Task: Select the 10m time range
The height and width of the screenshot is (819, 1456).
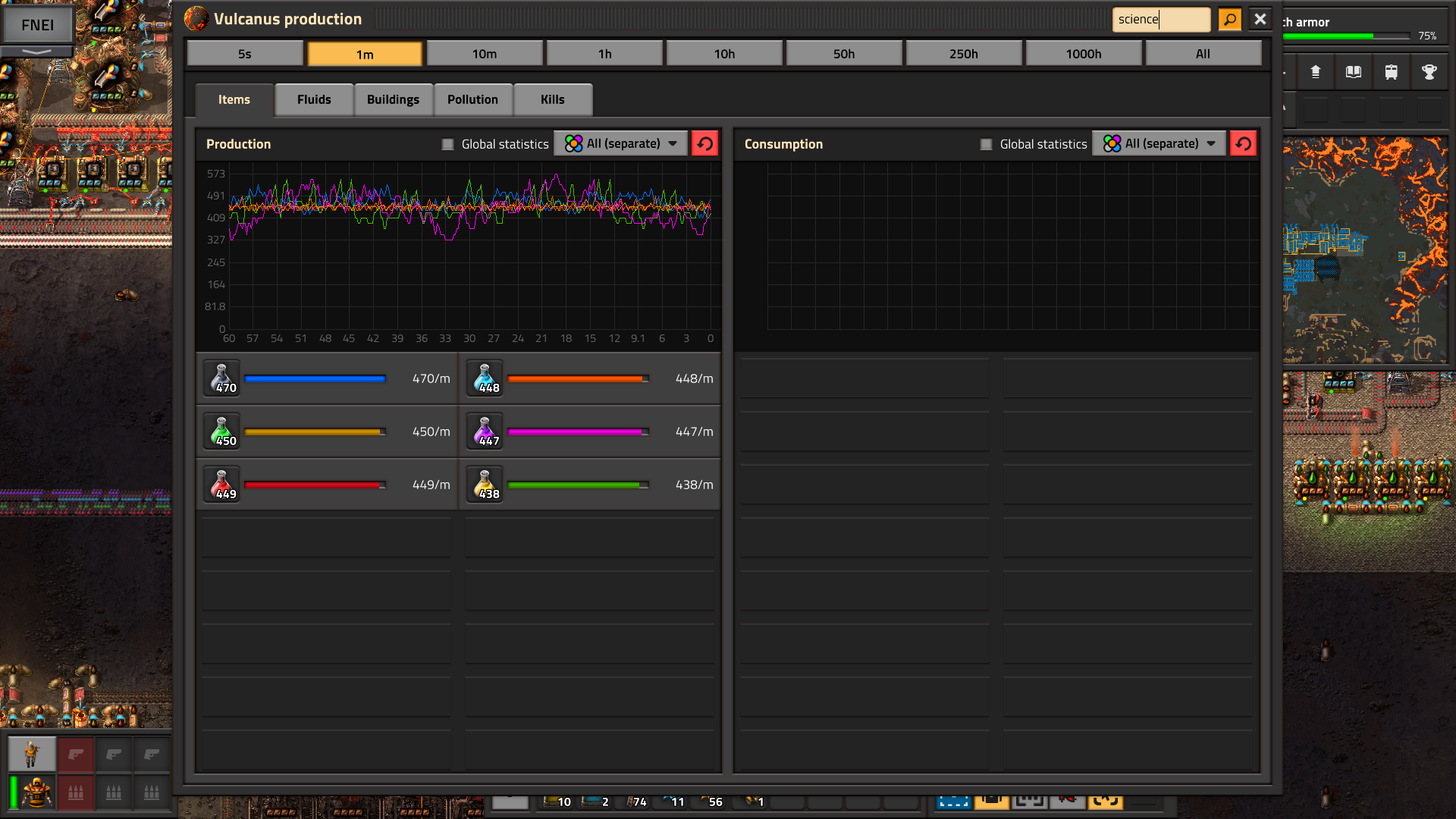Action: click(484, 54)
